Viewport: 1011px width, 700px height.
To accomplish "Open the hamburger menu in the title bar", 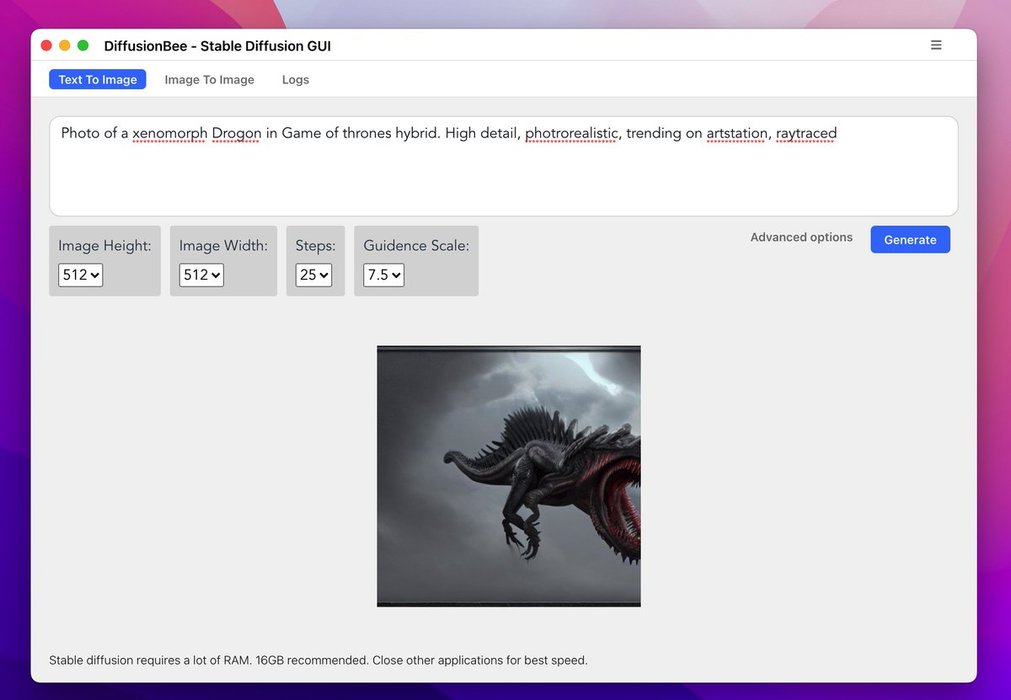I will (x=936, y=44).
